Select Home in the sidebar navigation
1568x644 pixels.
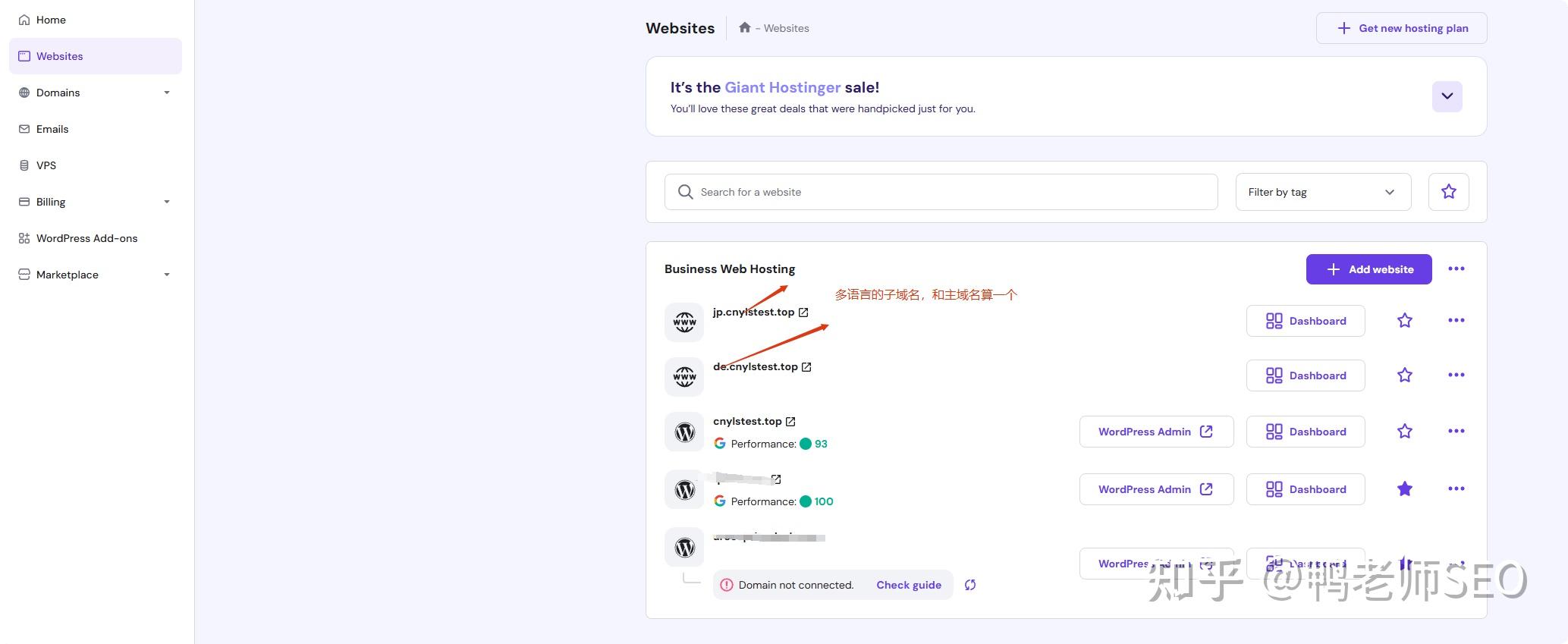[50, 20]
